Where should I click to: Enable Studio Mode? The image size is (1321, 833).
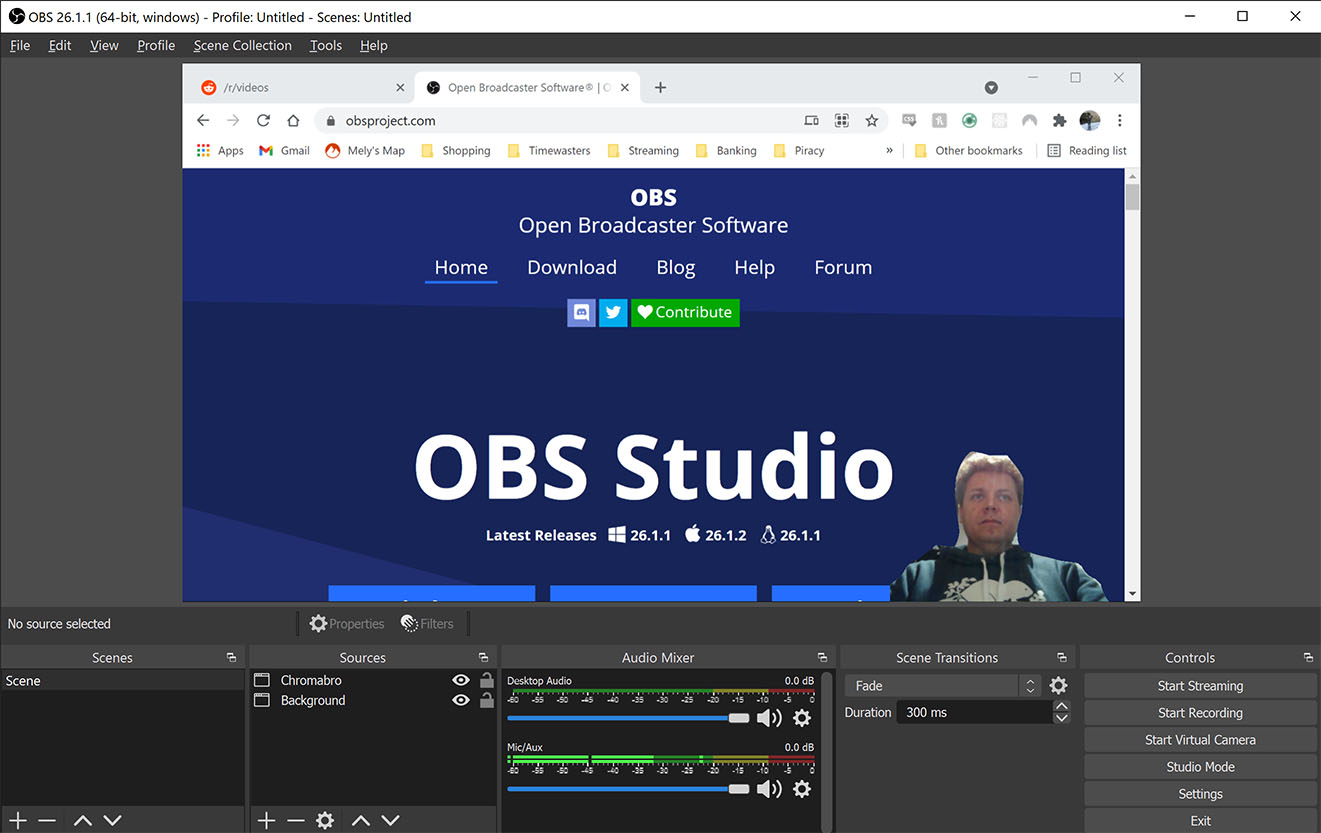point(1200,767)
